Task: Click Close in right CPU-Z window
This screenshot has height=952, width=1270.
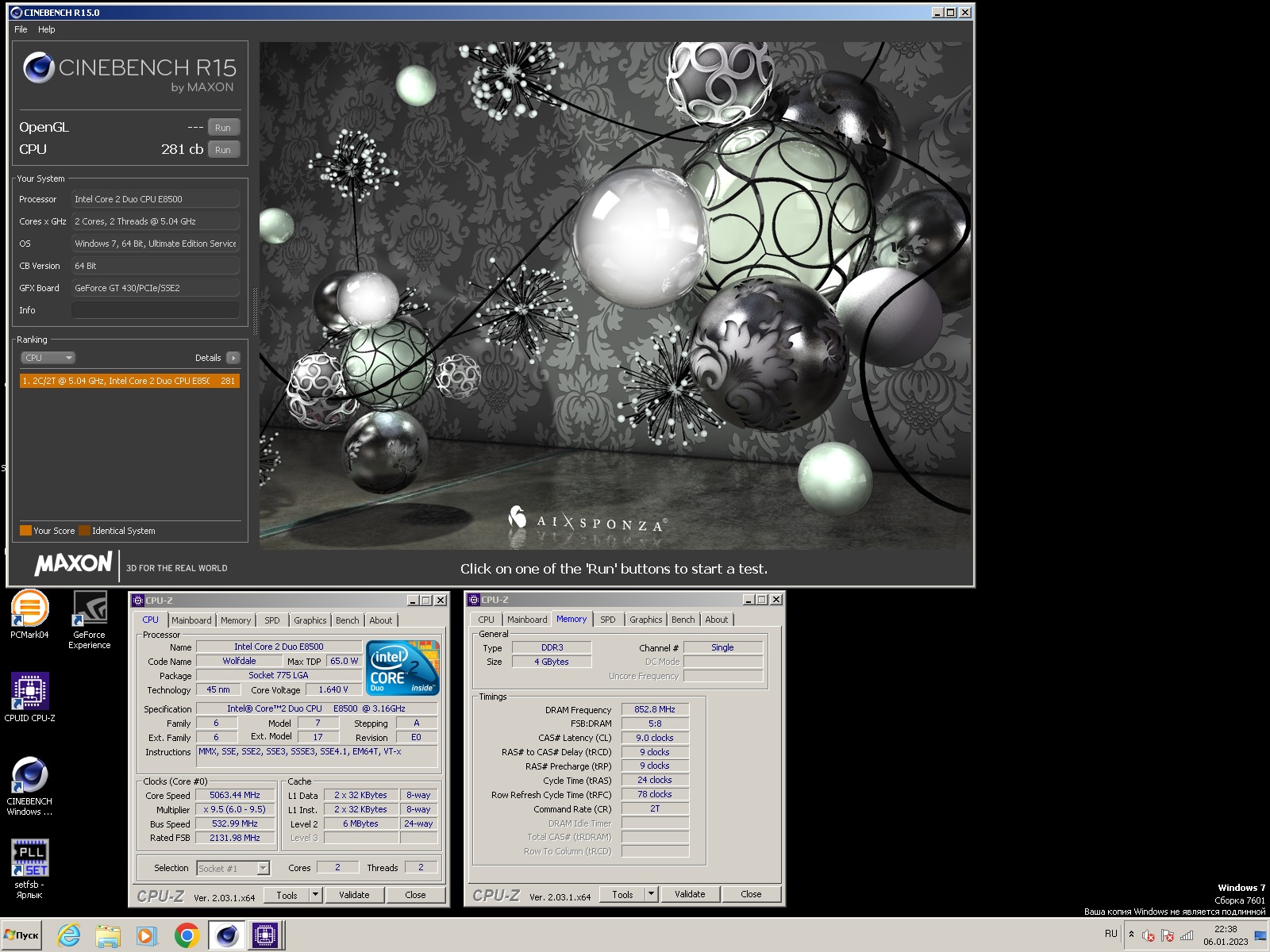Action: pos(751,894)
